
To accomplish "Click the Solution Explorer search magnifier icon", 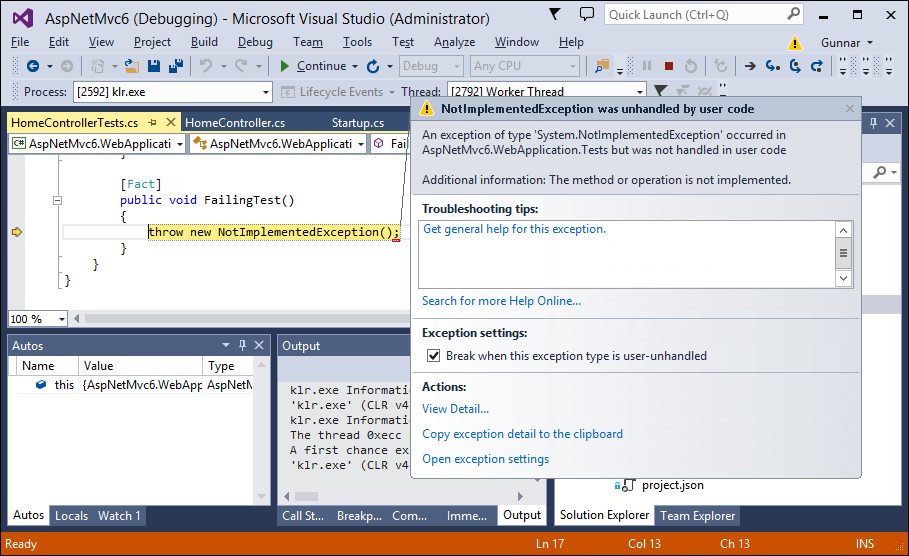I will click(x=880, y=172).
